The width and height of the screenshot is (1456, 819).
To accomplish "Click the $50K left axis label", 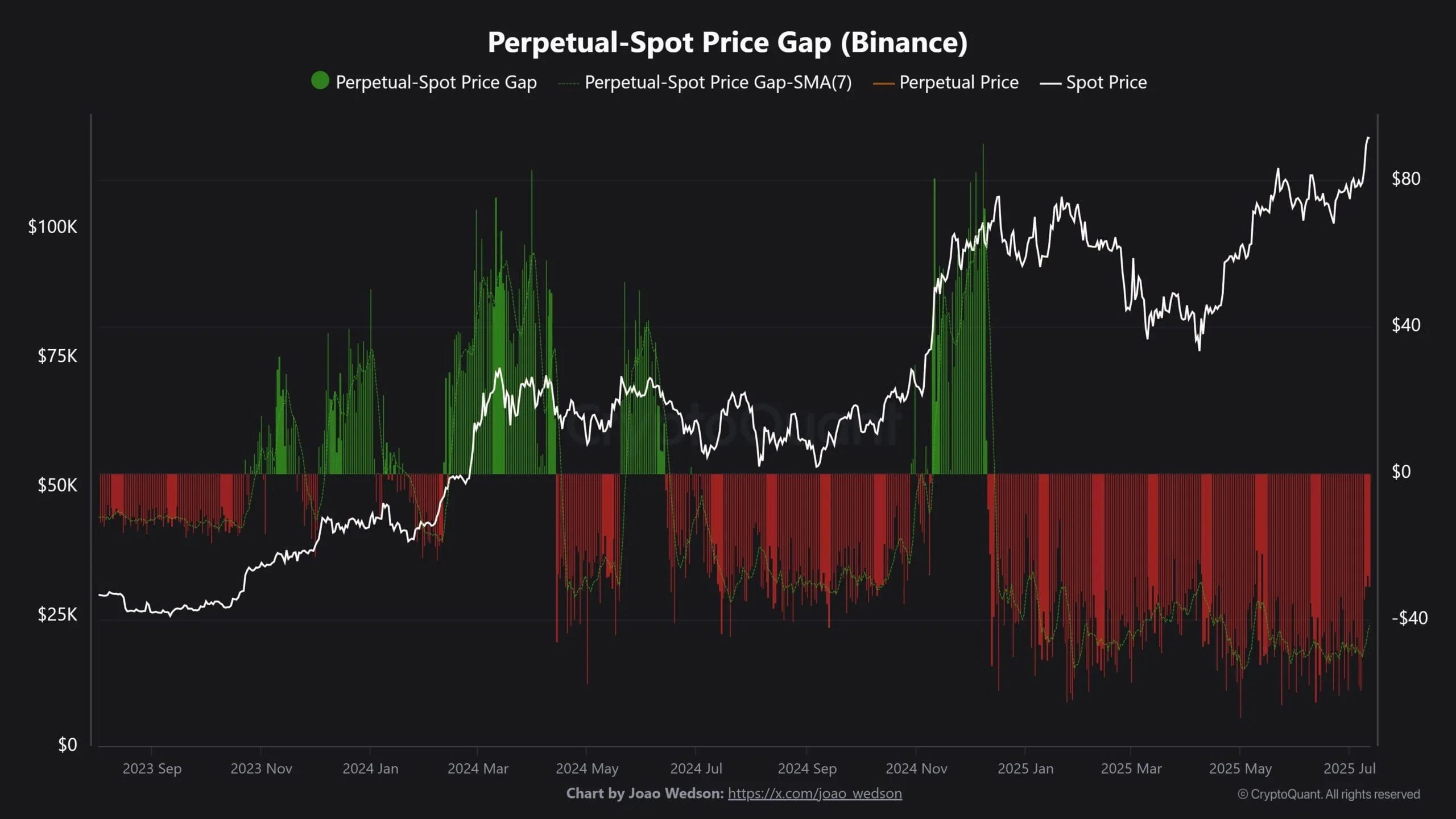I will tap(57, 485).
